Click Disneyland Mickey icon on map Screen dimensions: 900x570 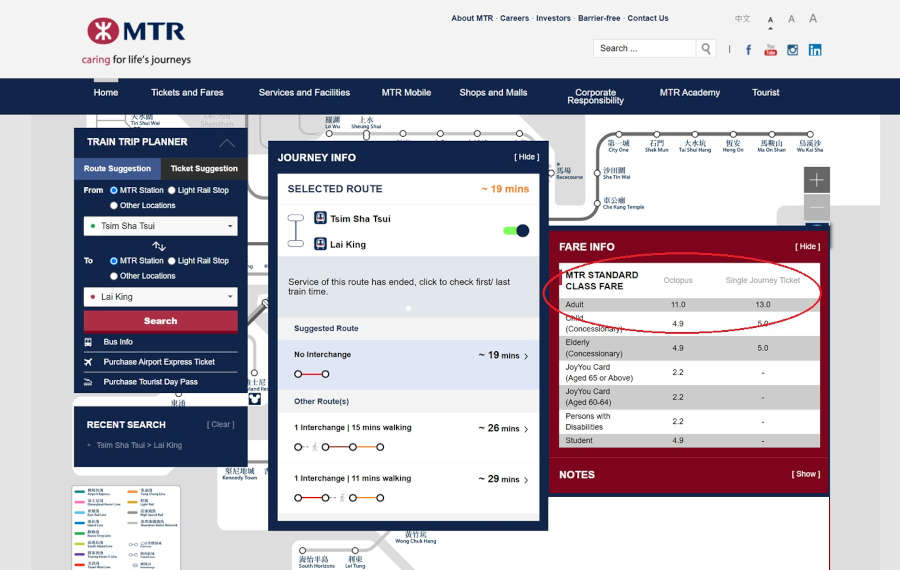255,398
